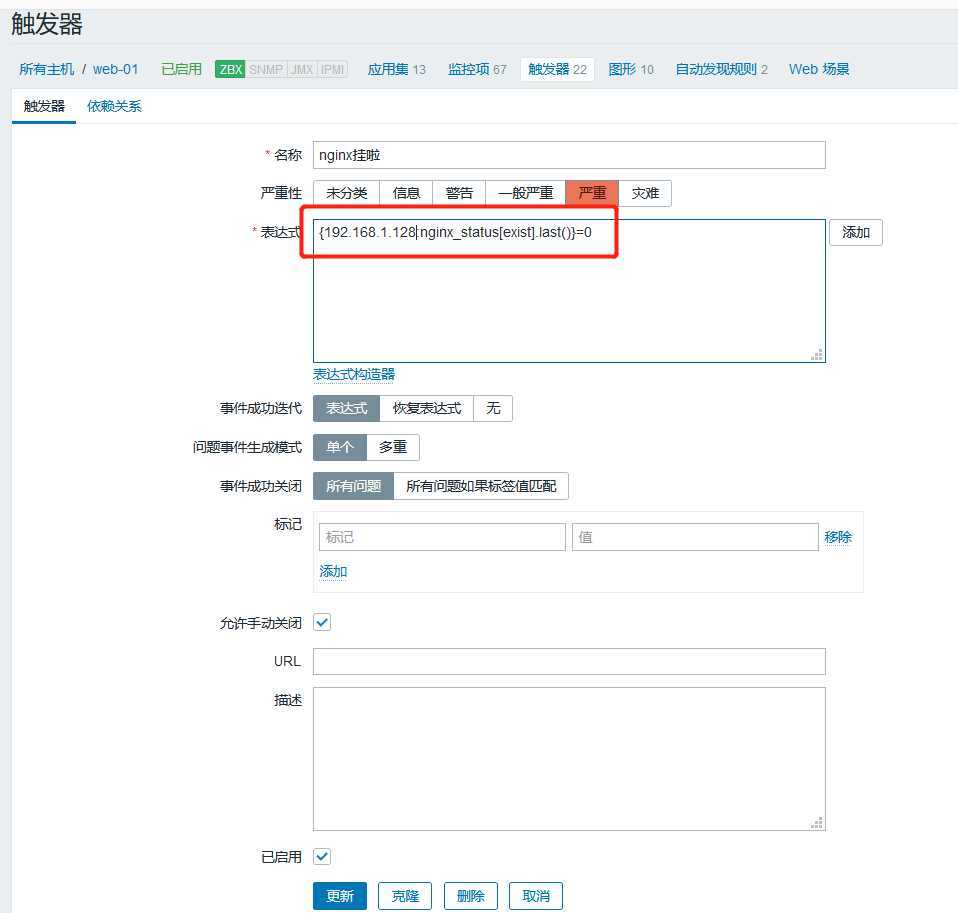The image size is (958, 913).
Task: Click the URL input field
Action: point(569,662)
